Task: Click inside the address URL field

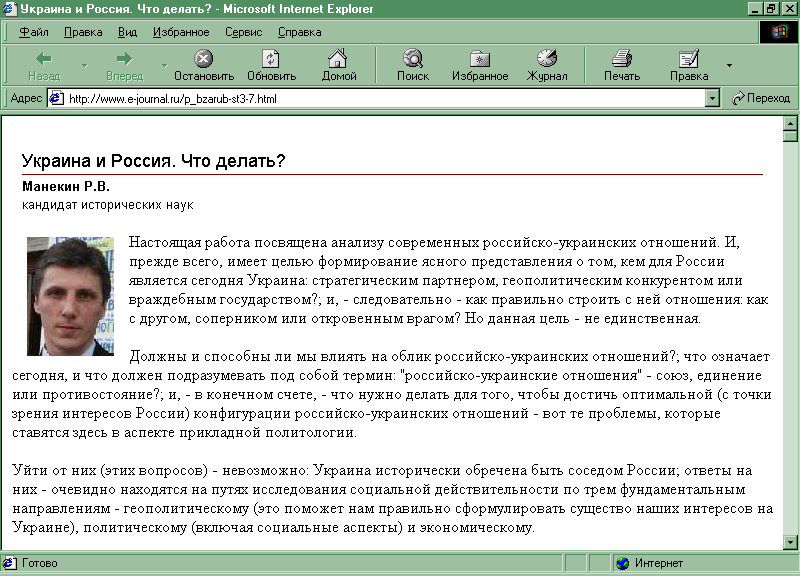Action: click(380, 98)
